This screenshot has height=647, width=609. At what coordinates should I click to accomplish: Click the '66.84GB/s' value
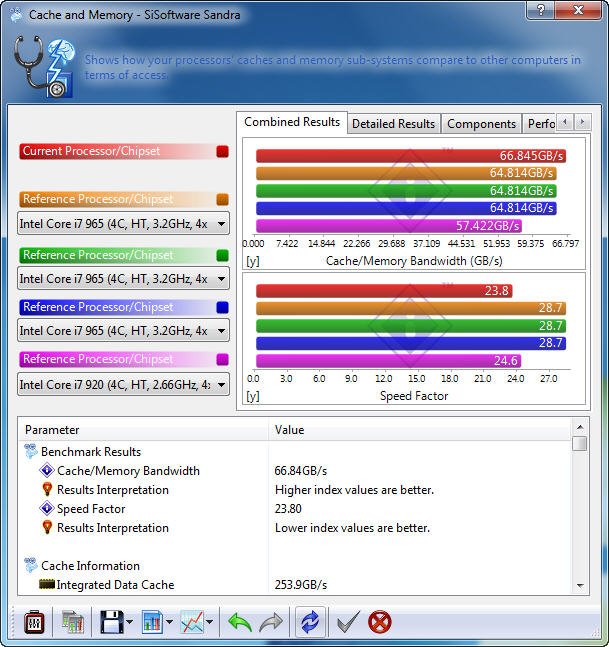tap(301, 471)
